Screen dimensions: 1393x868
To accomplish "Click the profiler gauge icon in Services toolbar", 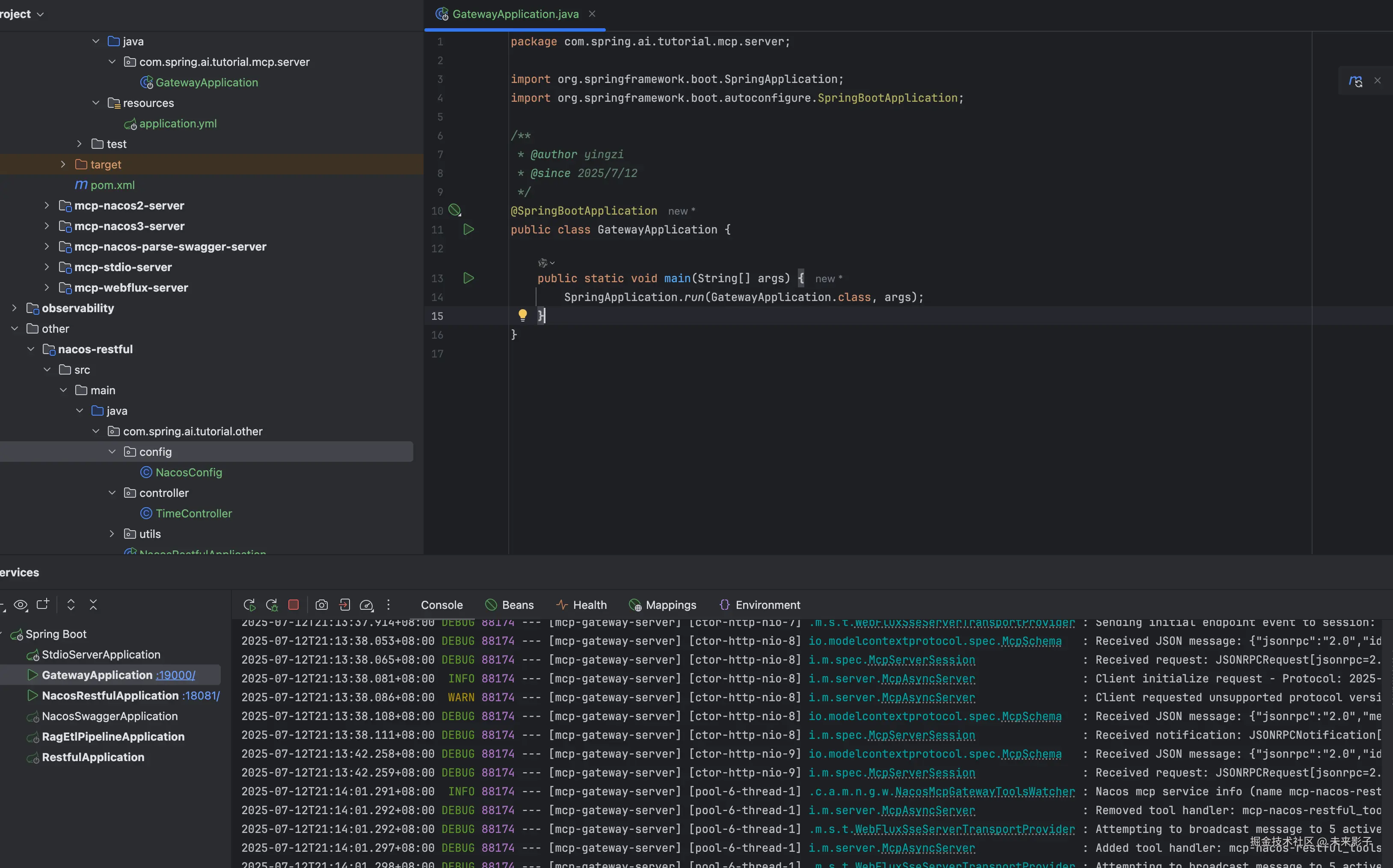I will (x=367, y=605).
